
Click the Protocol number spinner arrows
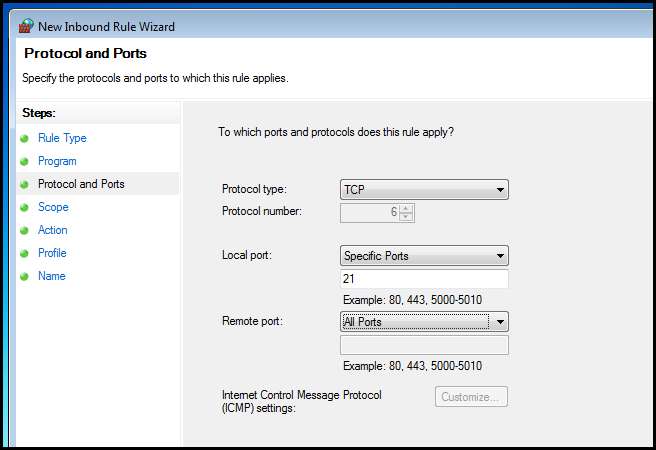tap(407, 212)
